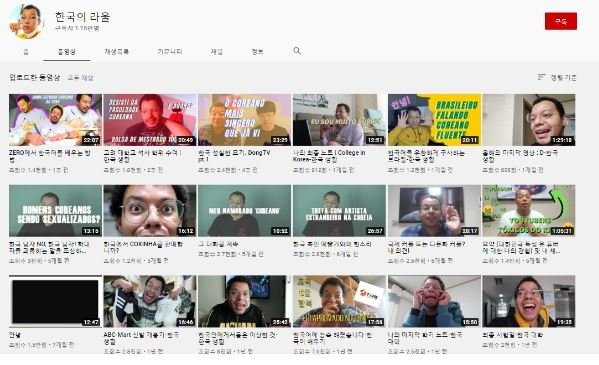Play the 1:25:18 long video thumbnail
The width and height of the screenshot is (599, 365).
pyautogui.click(x=529, y=120)
